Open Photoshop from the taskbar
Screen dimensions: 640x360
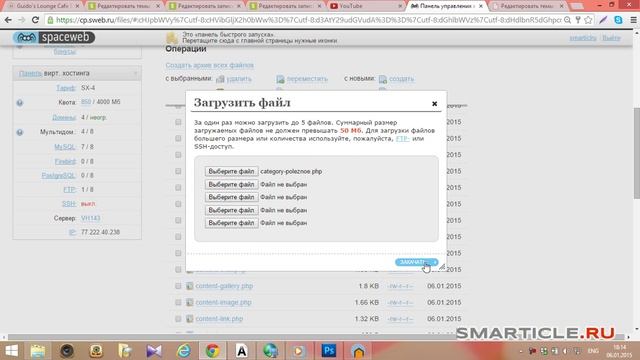[x=329, y=351]
